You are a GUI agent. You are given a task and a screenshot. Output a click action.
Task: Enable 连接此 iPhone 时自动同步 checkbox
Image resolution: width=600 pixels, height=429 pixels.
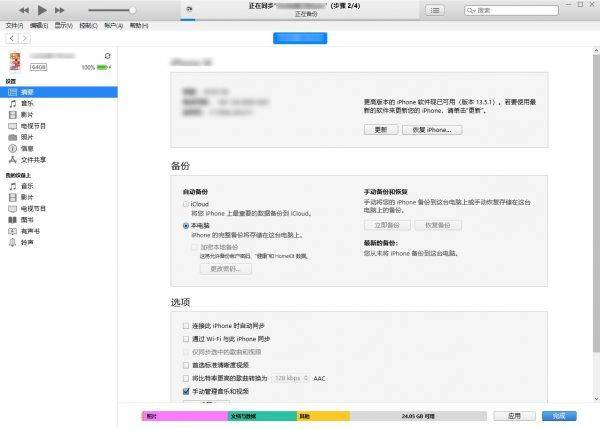coord(186,326)
